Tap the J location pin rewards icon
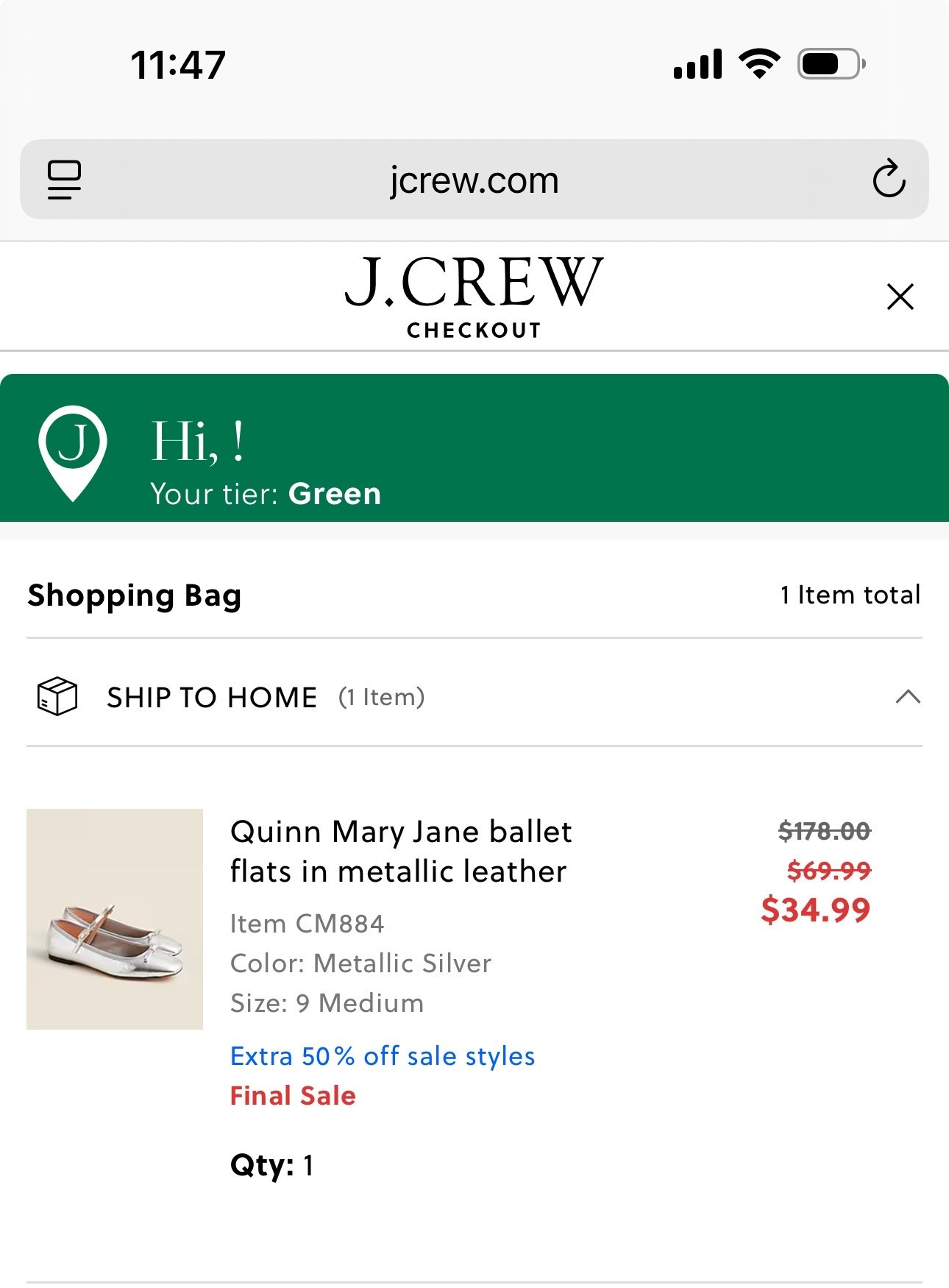Screen dimensions: 949x1288 click(73, 450)
